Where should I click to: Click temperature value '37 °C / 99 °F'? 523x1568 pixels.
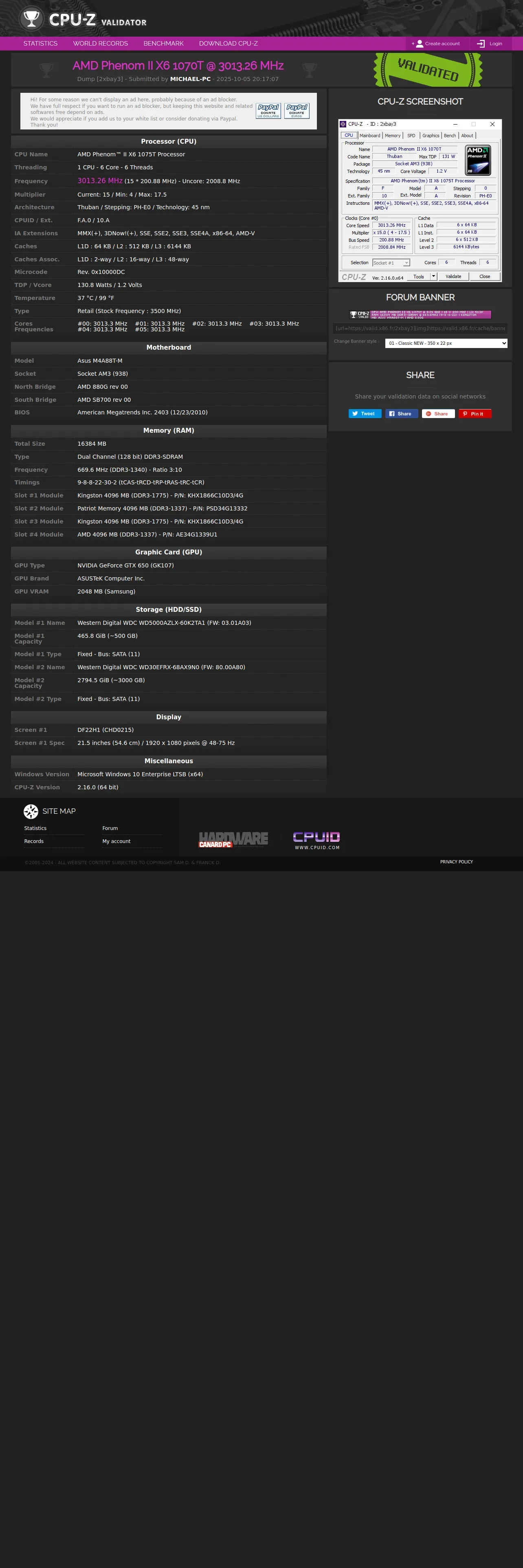pos(96,298)
